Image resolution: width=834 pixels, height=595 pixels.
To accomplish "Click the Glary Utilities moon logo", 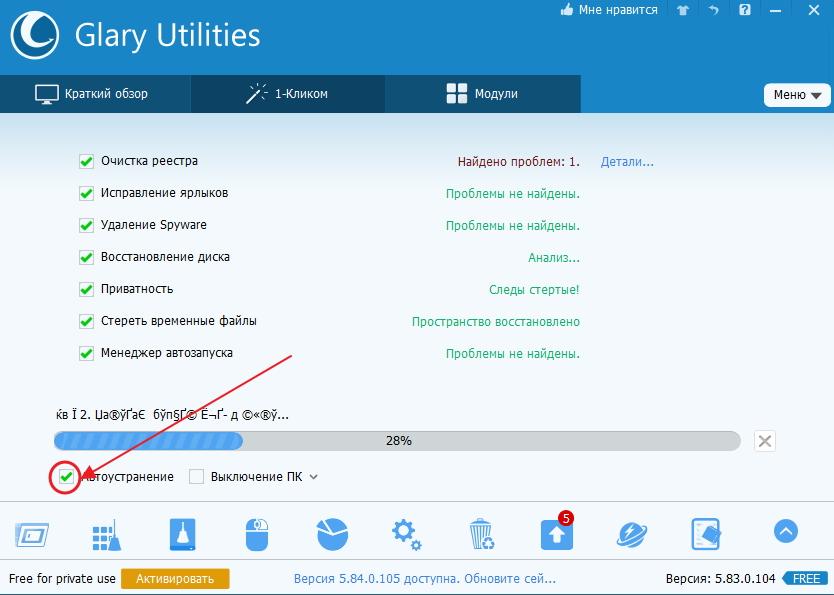I will [35, 35].
